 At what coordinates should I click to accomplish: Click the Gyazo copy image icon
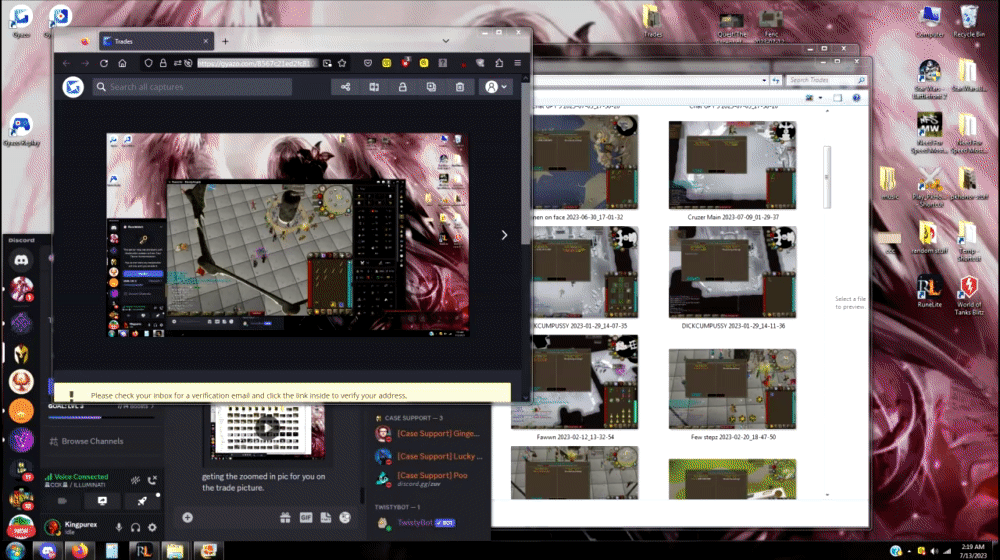pos(431,87)
